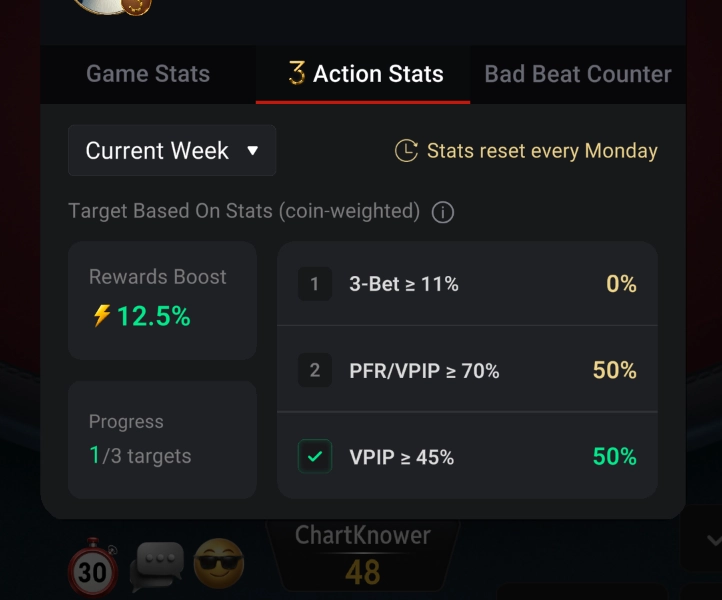Switch to the Game Stats tab
722x600 pixels.
tap(148, 74)
